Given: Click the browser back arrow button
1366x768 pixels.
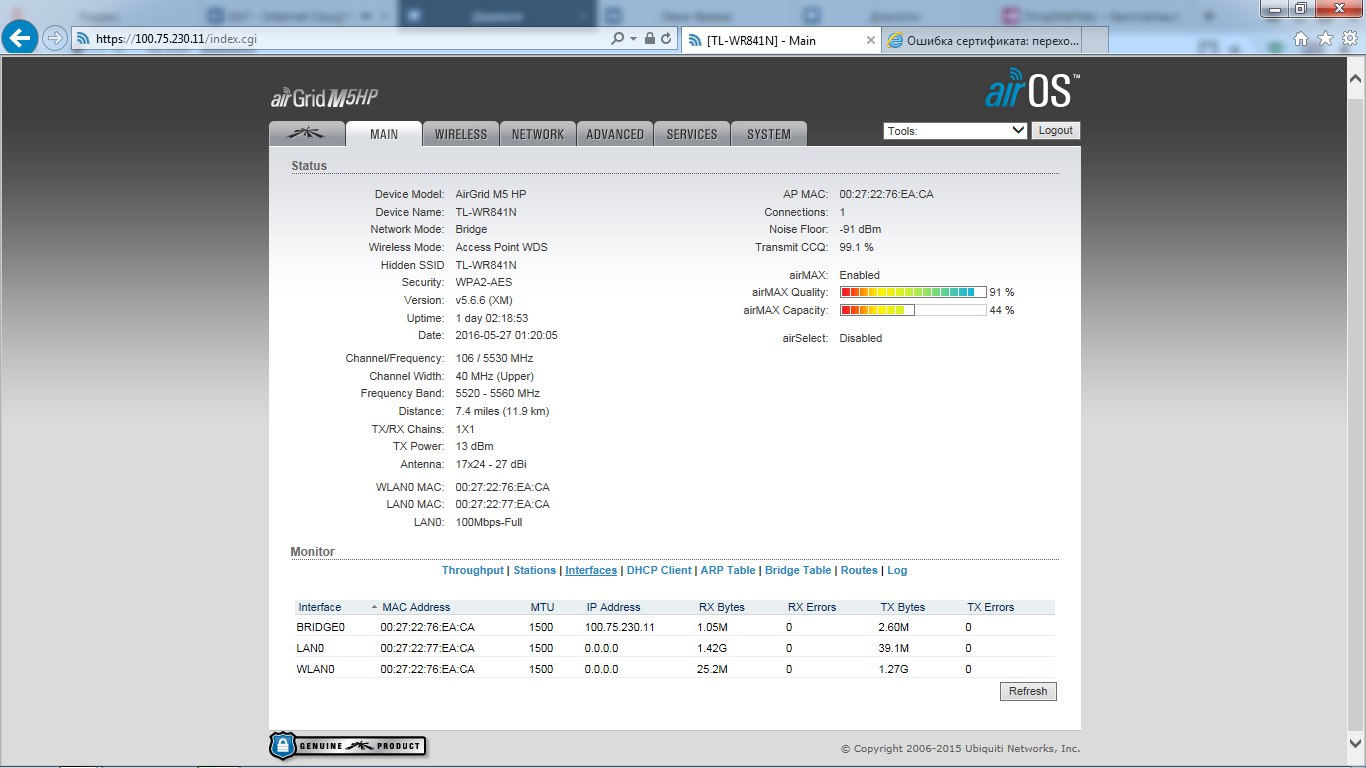Looking at the screenshot, I should click(21, 38).
